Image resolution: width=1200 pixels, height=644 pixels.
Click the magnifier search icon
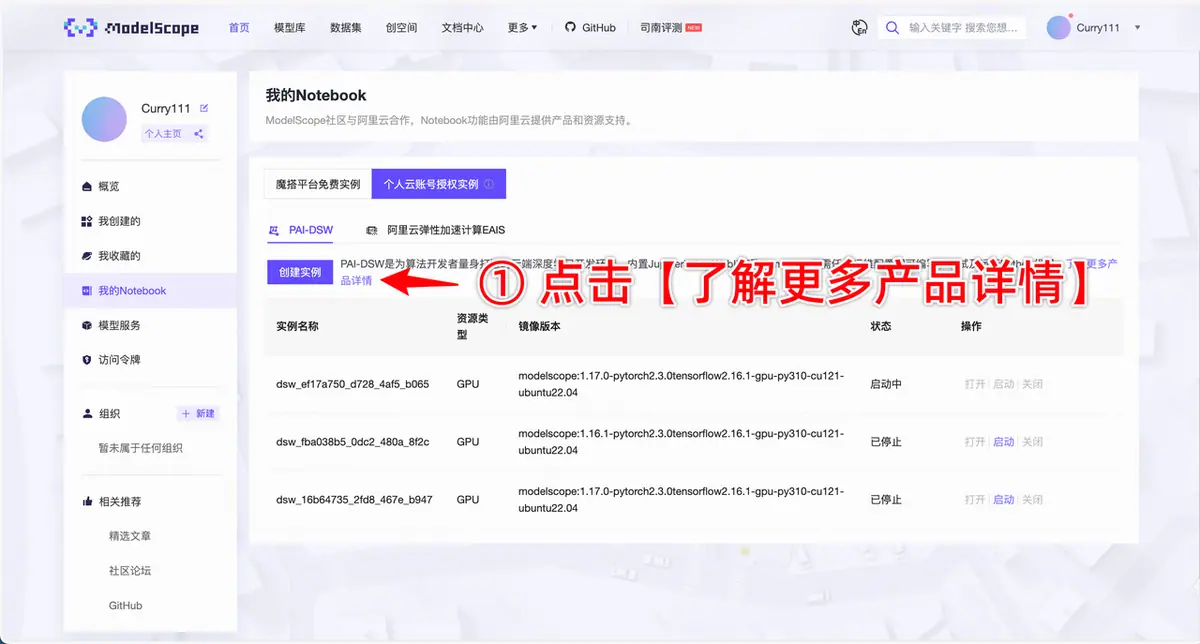pos(893,28)
